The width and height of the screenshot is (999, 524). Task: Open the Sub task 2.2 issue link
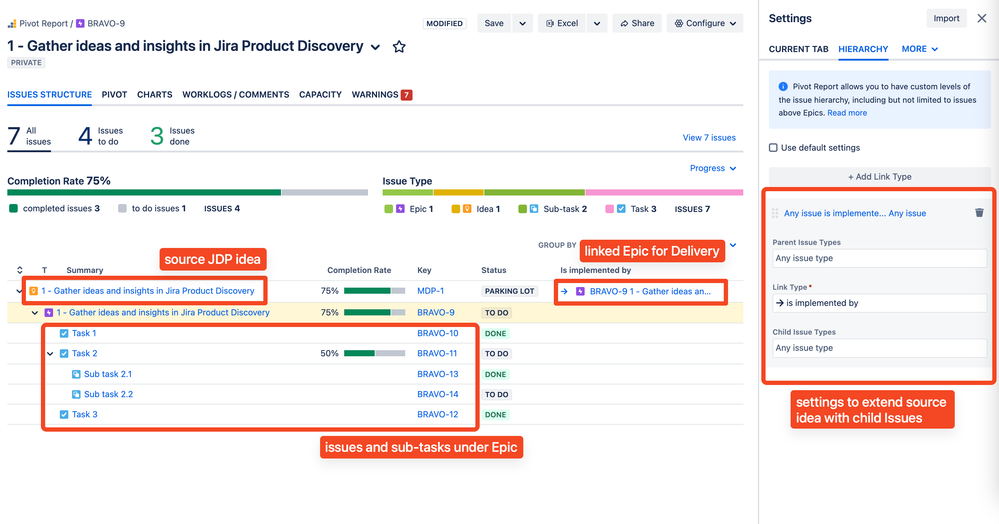pos(108,395)
